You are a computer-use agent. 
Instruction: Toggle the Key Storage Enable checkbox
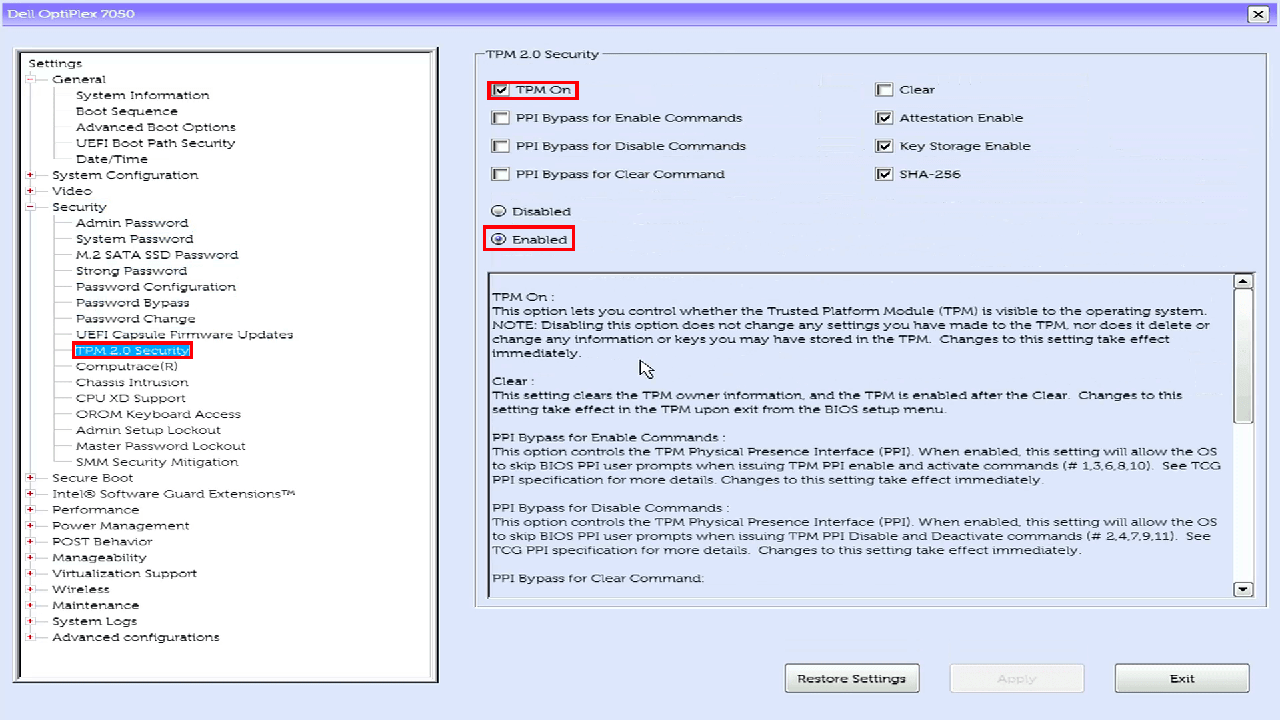(x=884, y=146)
